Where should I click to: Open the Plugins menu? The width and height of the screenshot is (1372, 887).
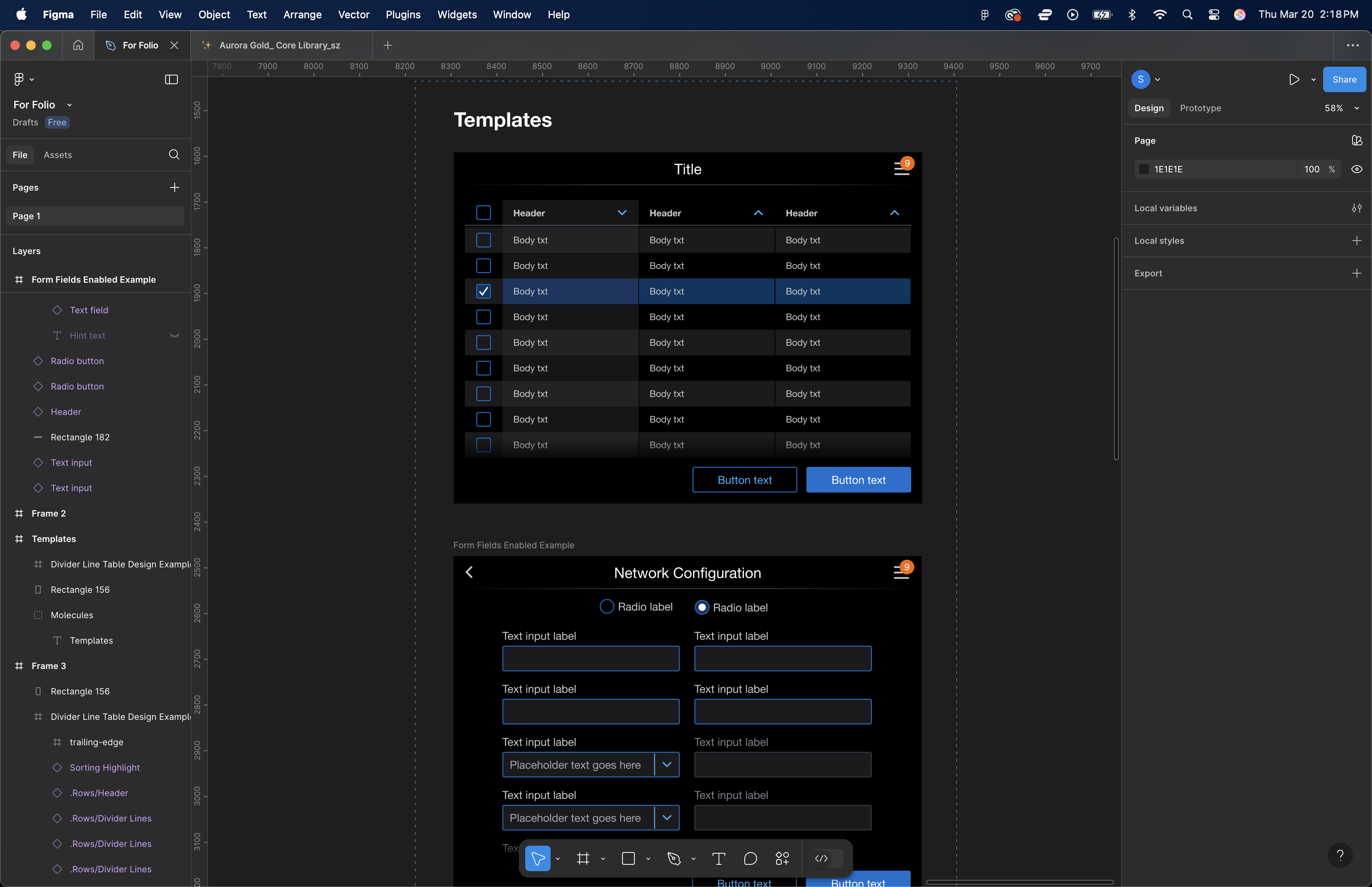403,14
